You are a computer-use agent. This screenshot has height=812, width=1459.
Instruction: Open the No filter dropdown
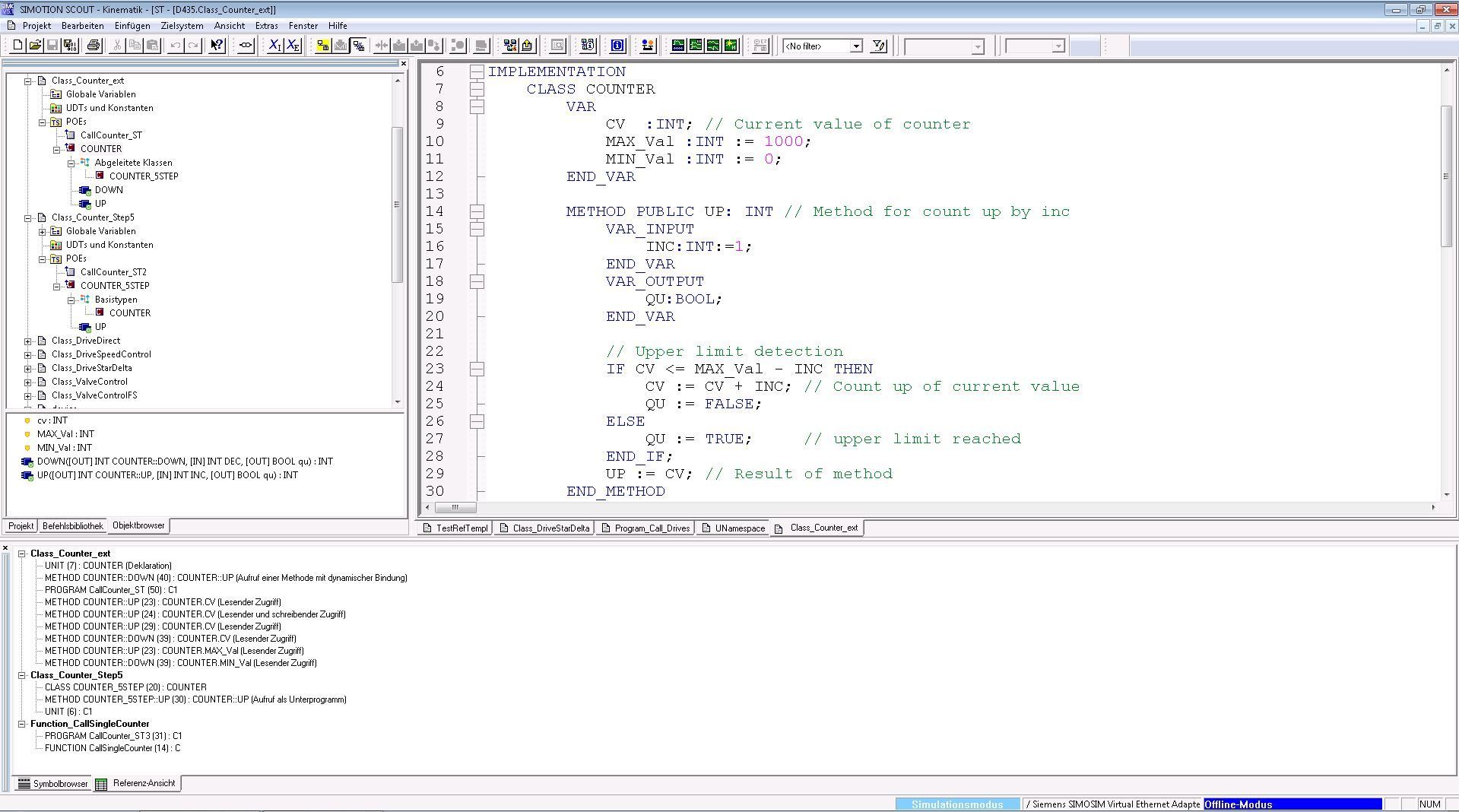point(855,46)
